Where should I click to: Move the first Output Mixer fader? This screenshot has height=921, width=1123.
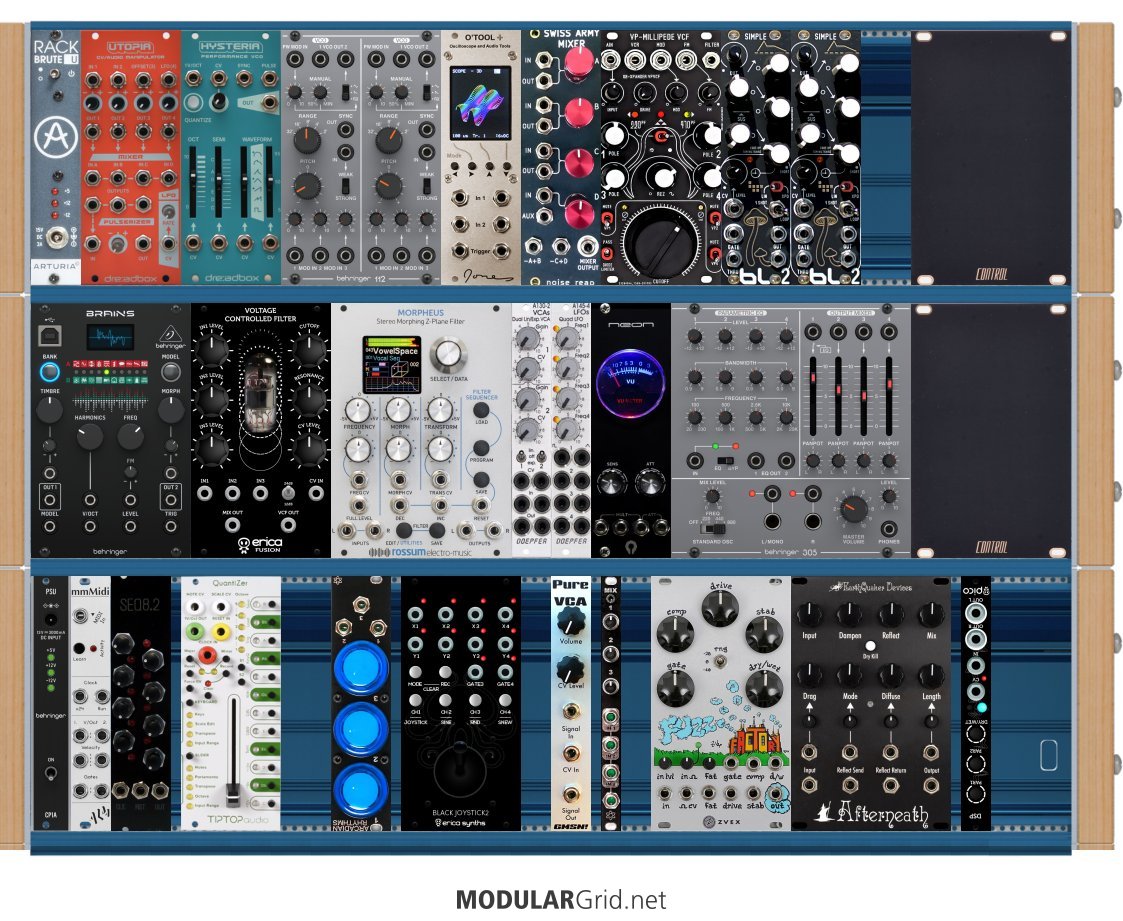813,394
